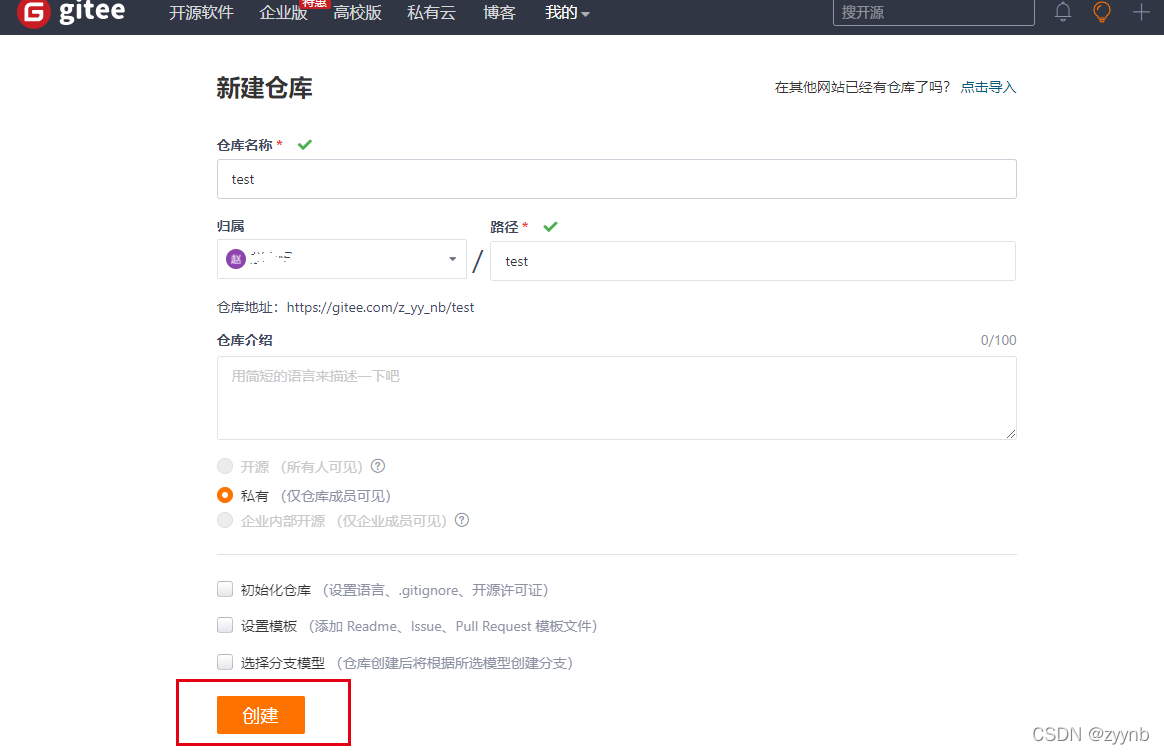
Task: Open notifications via the bell icon
Action: tap(1062, 13)
